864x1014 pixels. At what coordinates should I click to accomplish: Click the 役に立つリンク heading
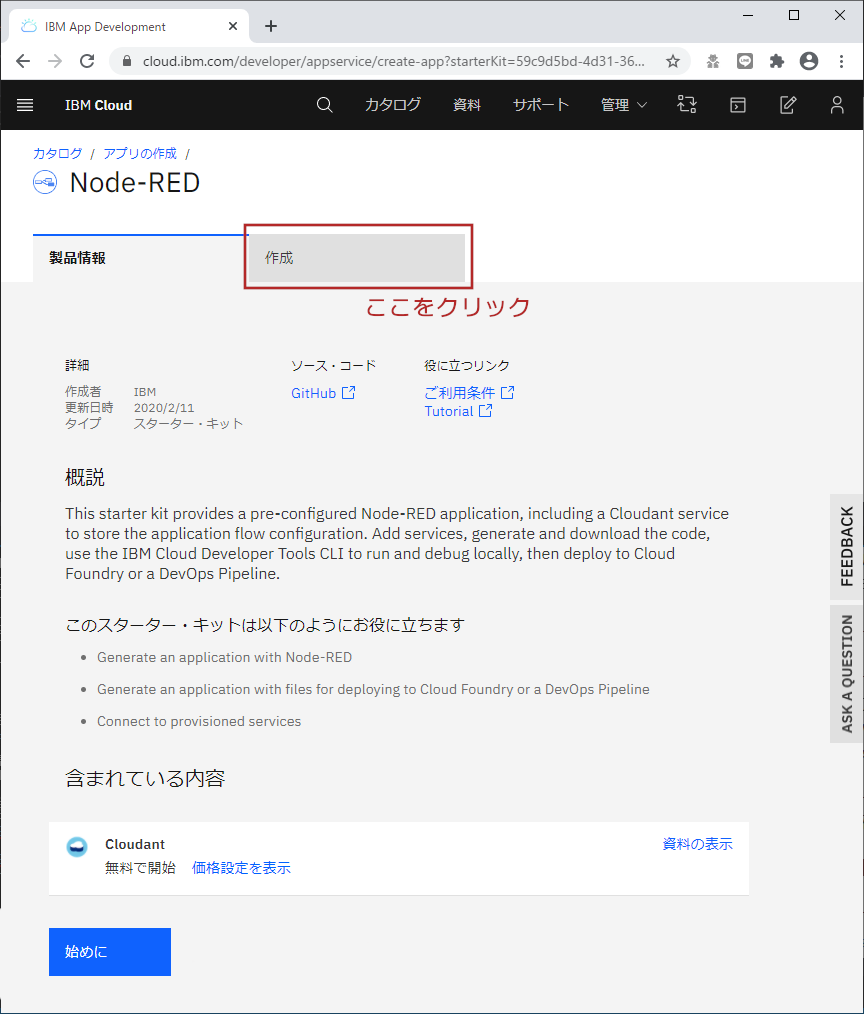point(467,365)
